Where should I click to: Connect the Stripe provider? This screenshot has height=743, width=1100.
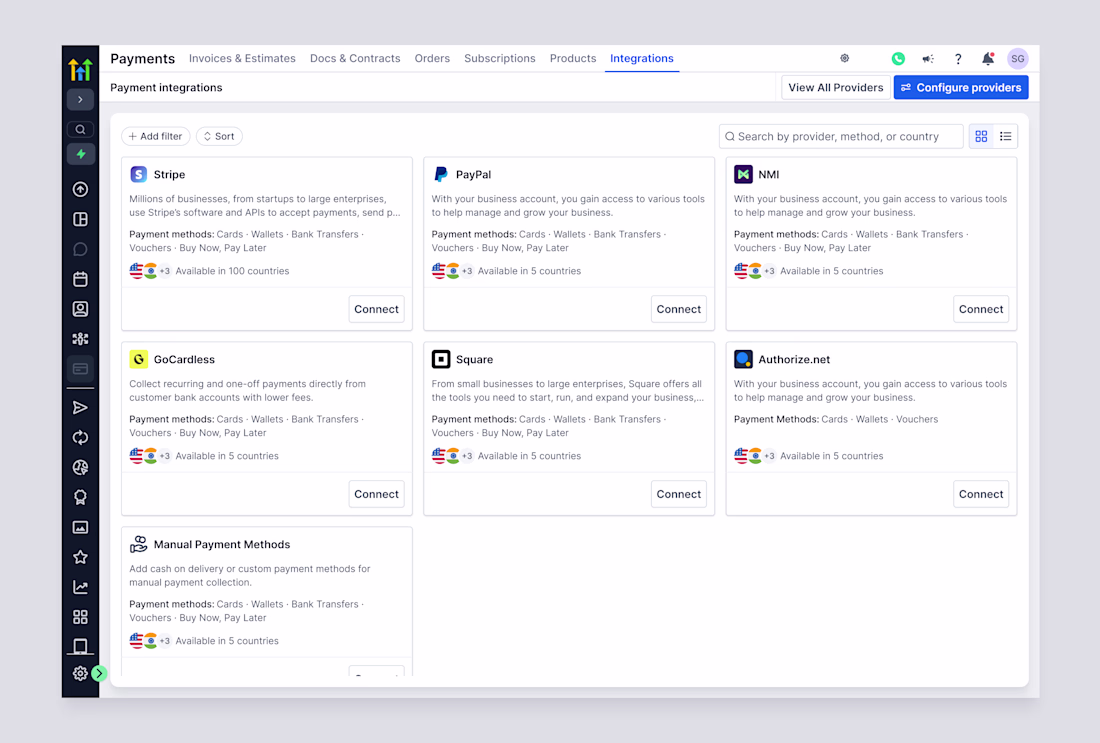point(377,309)
